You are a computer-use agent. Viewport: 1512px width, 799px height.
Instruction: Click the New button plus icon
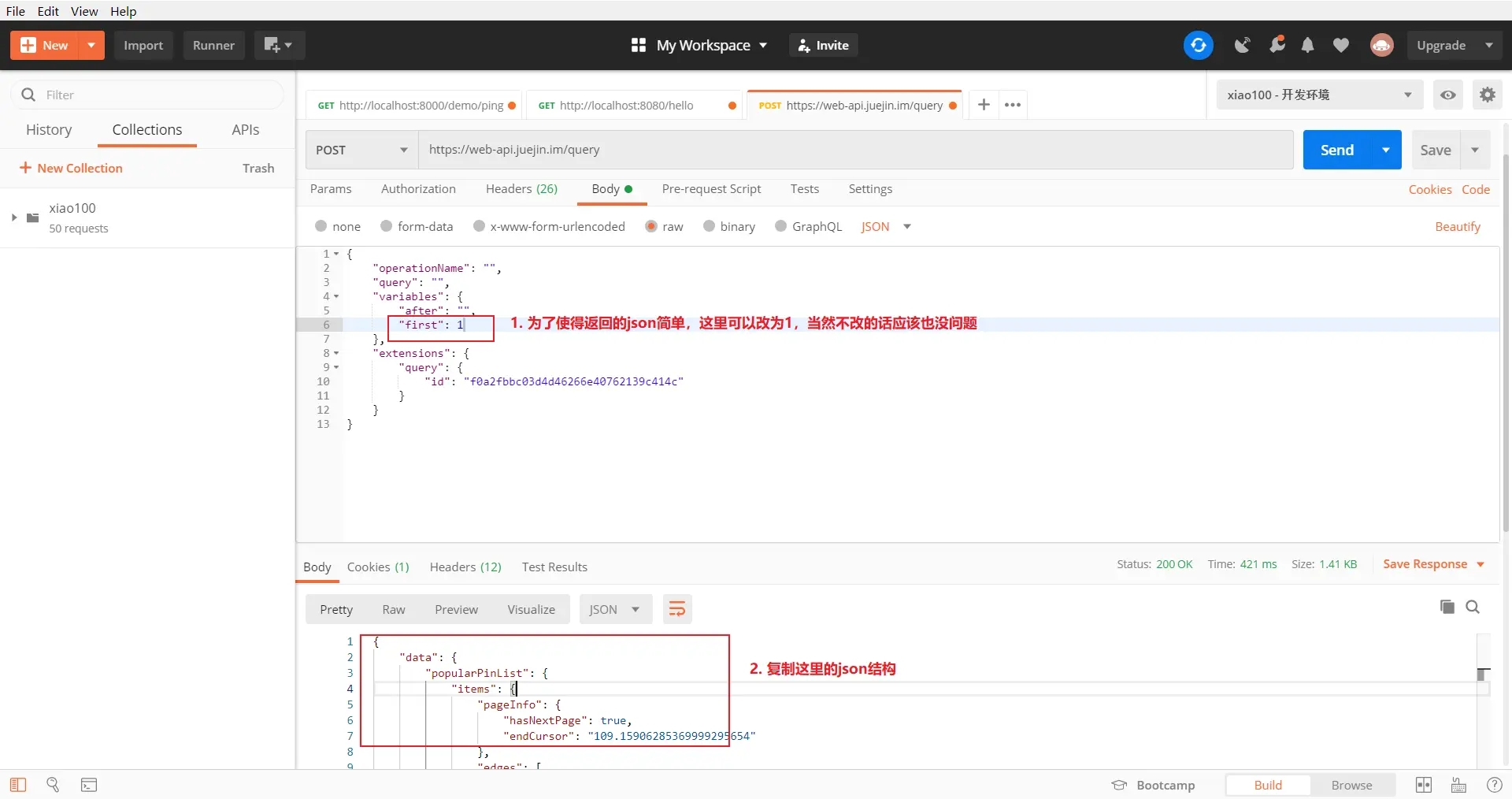(x=28, y=45)
